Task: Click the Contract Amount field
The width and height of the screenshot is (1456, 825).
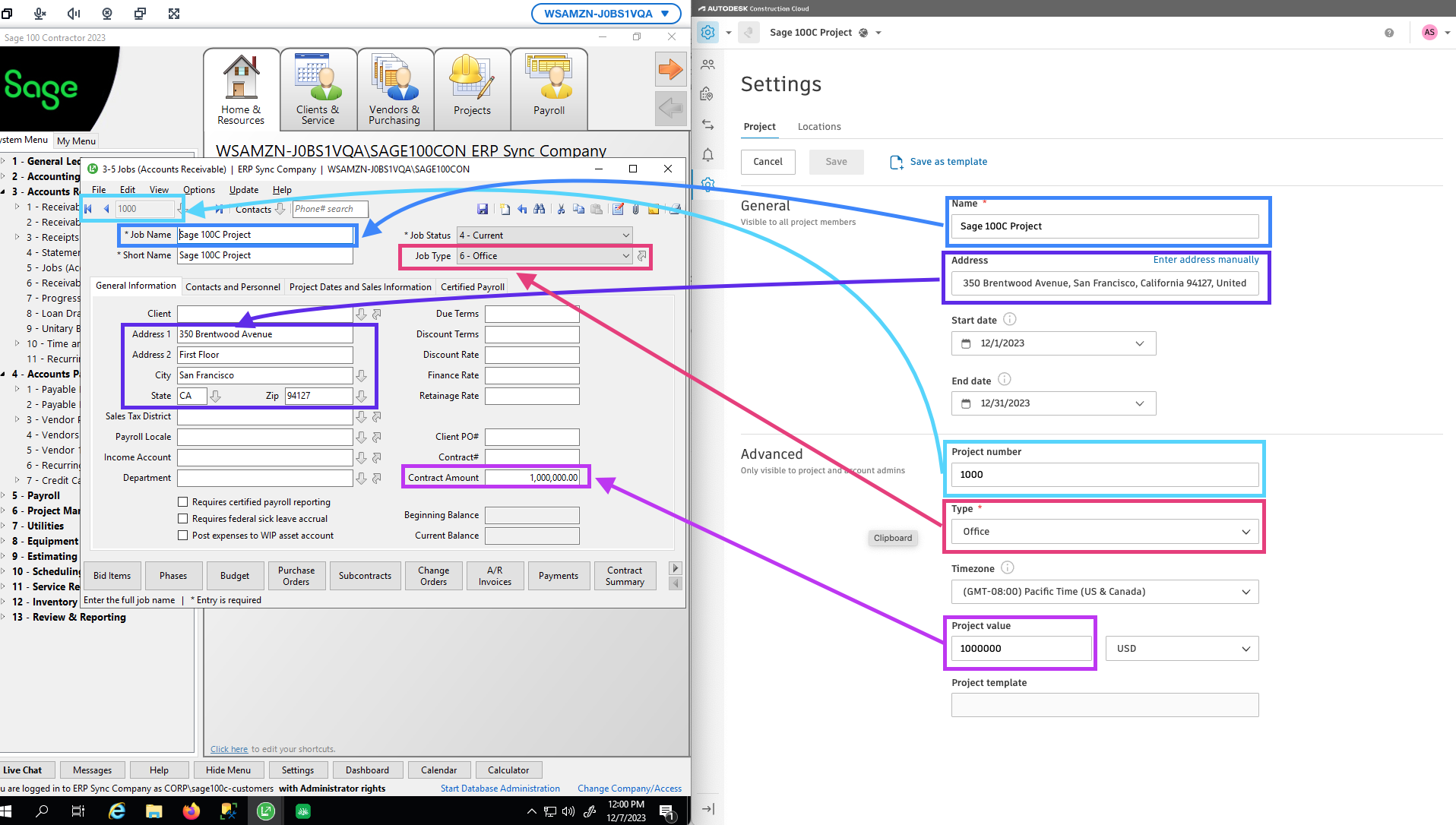Action: 532,478
